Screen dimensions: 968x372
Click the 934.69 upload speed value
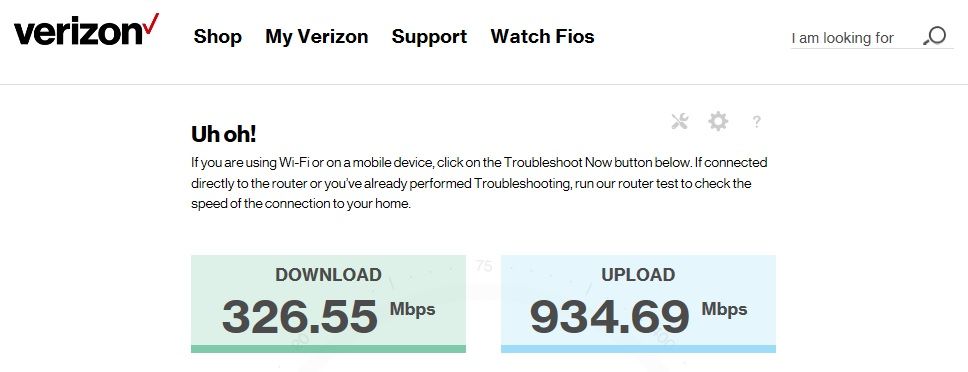point(609,316)
